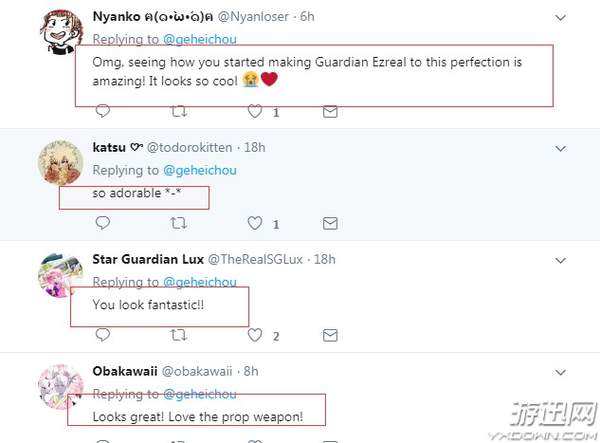Screen dimensions: 600x443
Task: Retweet katsu's 'so adorable' tweet
Action: tap(179, 223)
